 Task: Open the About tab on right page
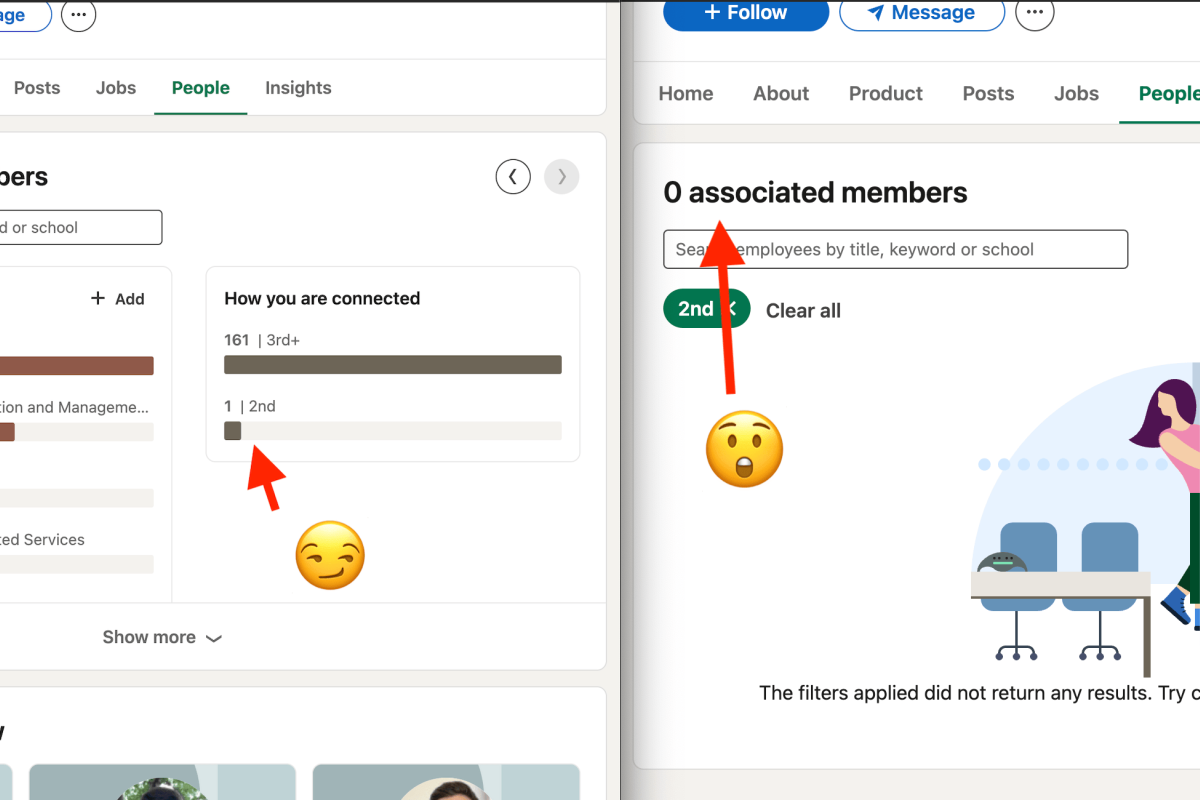(x=781, y=93)
